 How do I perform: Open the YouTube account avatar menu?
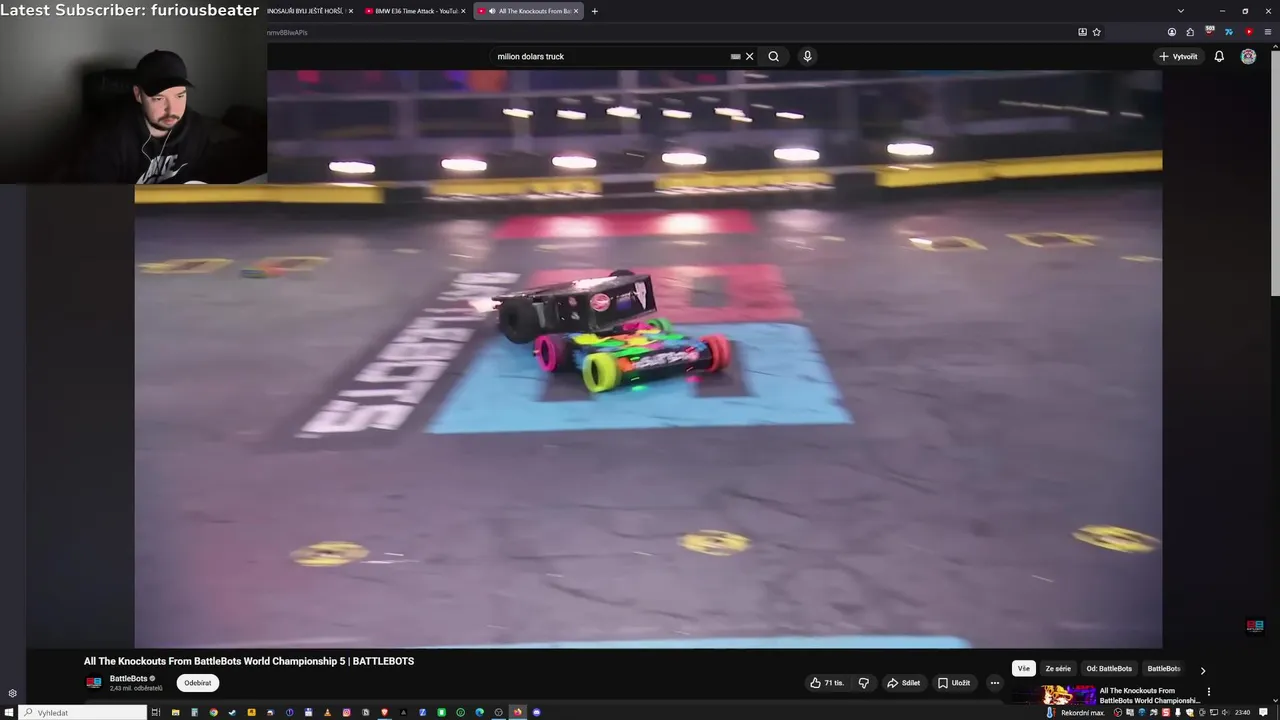[x=1248, y=56]
